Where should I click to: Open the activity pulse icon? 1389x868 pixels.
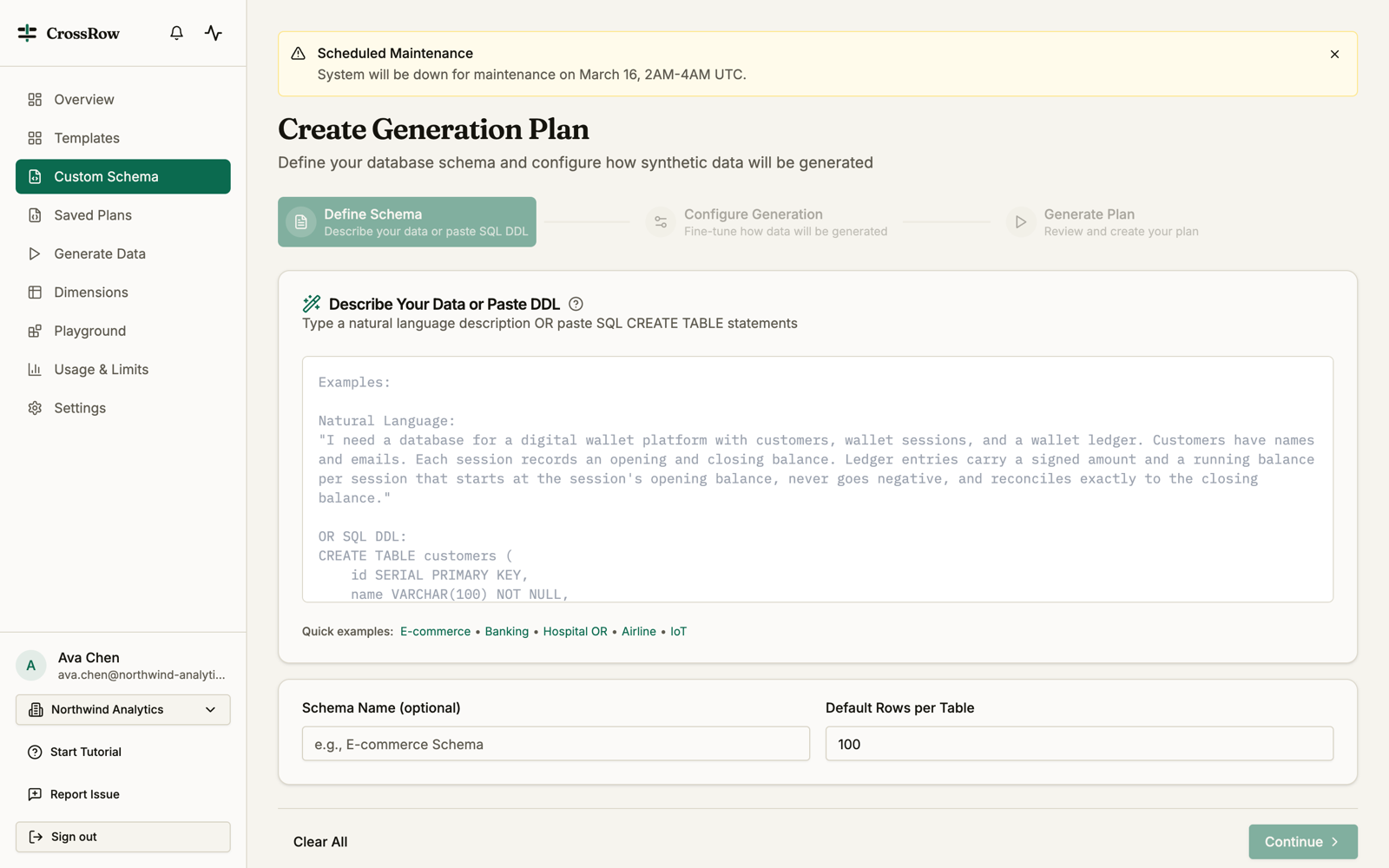(214, 33)
